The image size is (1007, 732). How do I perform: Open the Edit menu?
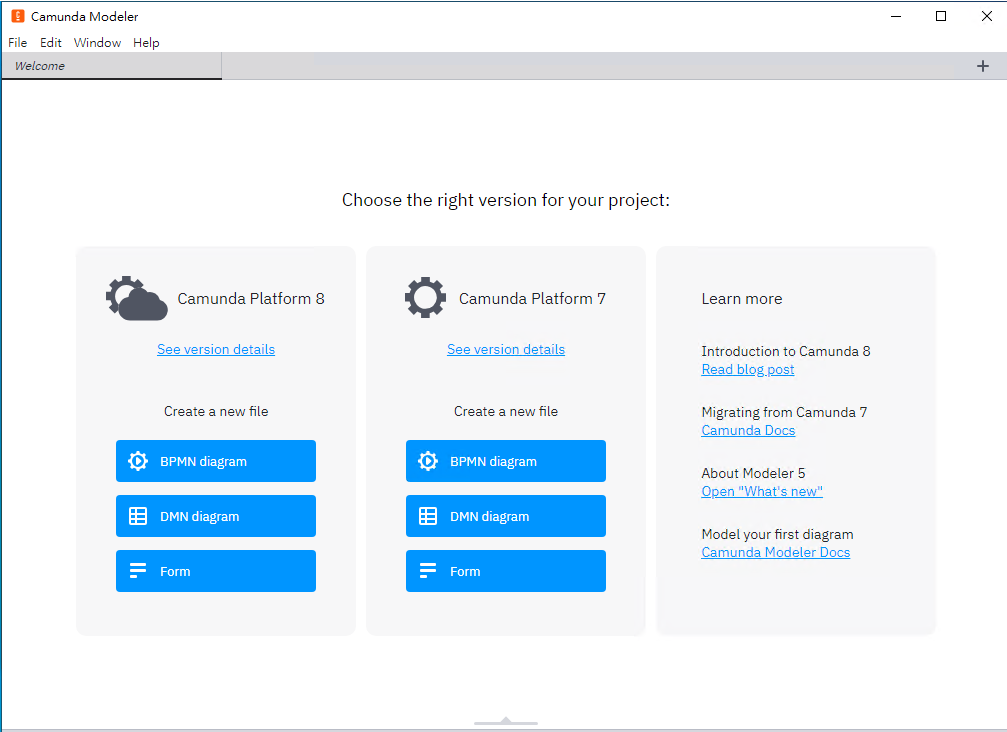51,42
